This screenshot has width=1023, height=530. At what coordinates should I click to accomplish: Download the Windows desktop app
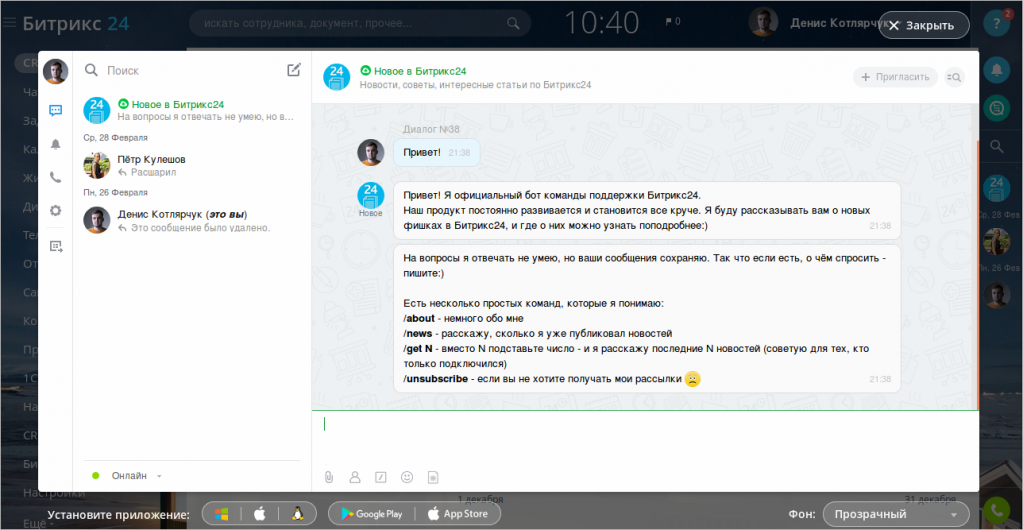point(222,514)
